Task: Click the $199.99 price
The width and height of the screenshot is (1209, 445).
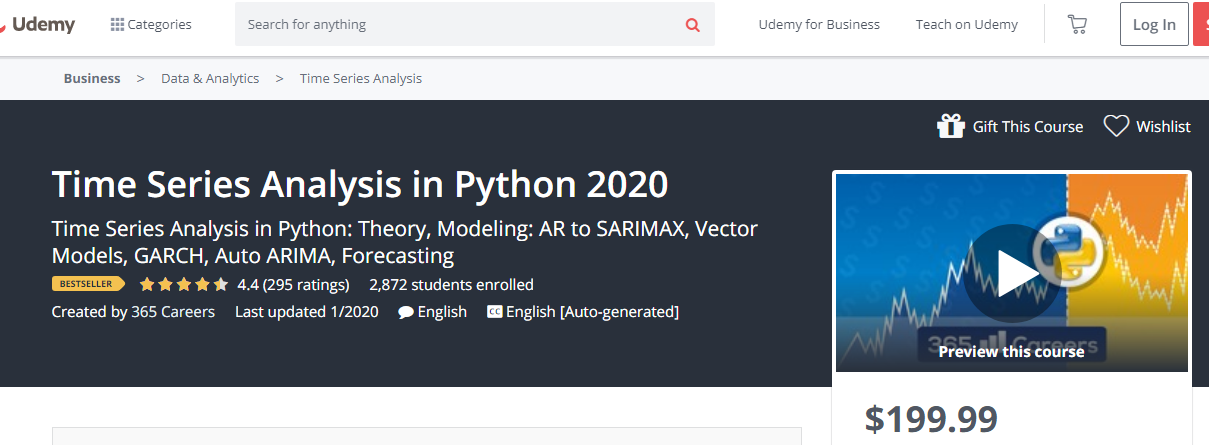Action: pyautogui.click(x=931, y=419)
